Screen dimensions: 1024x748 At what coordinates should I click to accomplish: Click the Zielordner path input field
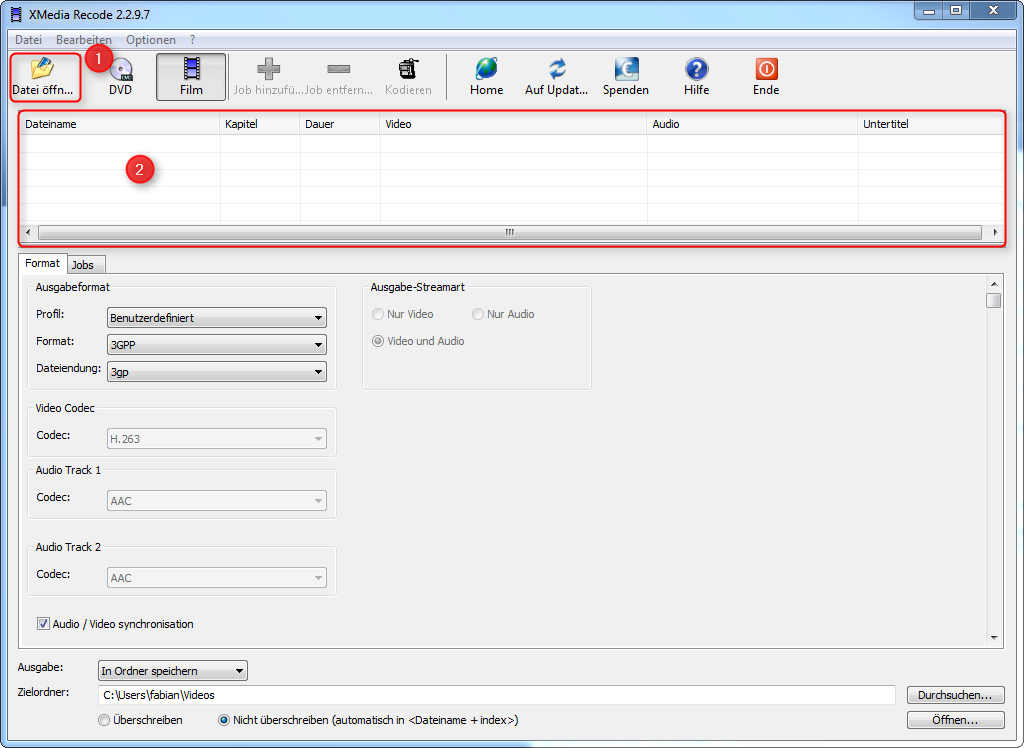point(496,695)
